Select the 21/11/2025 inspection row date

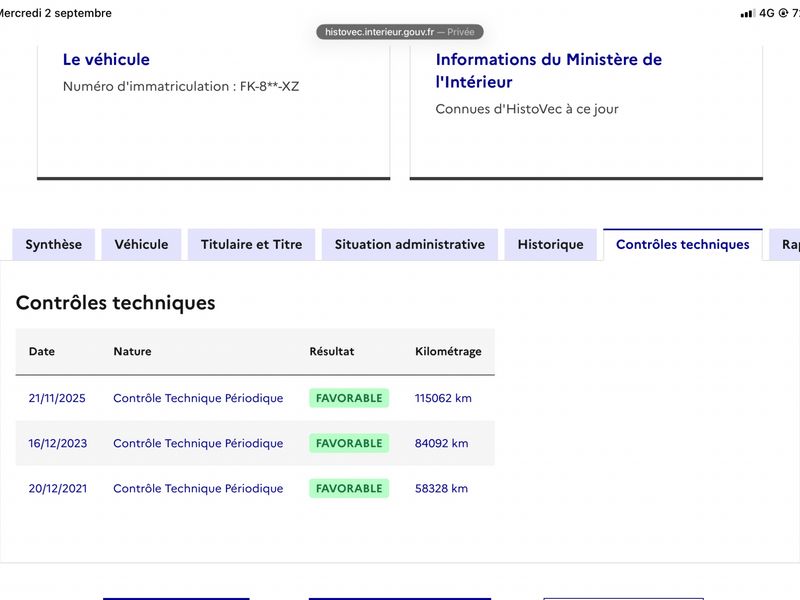coord(57,398)
